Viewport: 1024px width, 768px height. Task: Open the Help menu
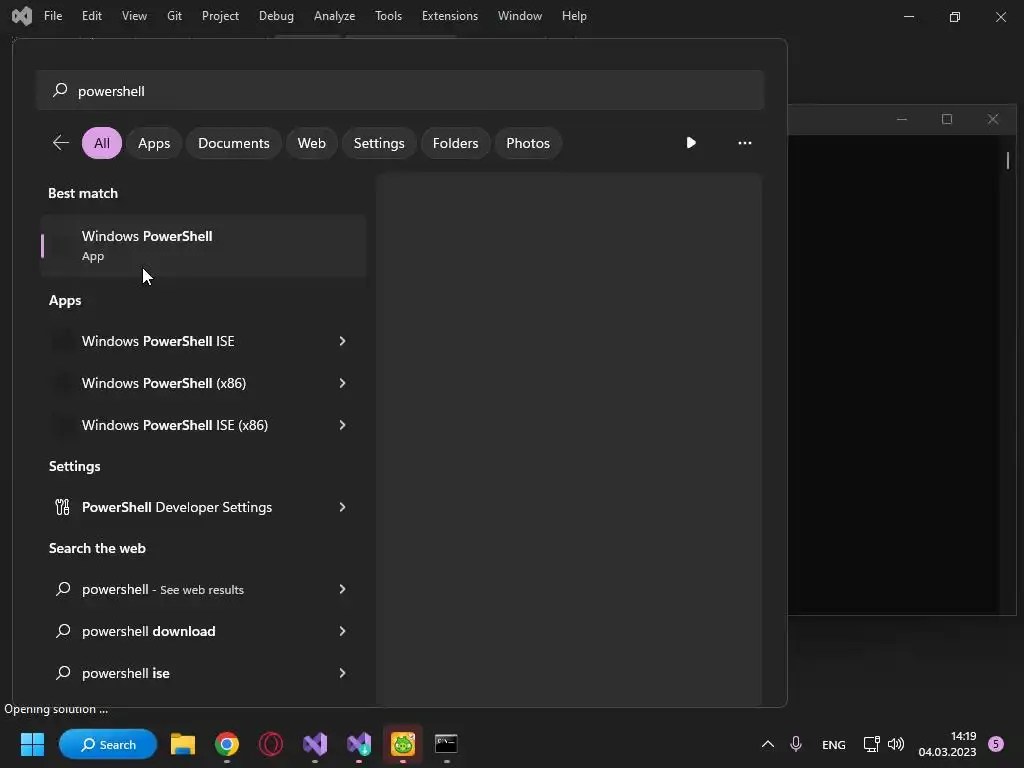pyautogui.click(x=574, y=16)
